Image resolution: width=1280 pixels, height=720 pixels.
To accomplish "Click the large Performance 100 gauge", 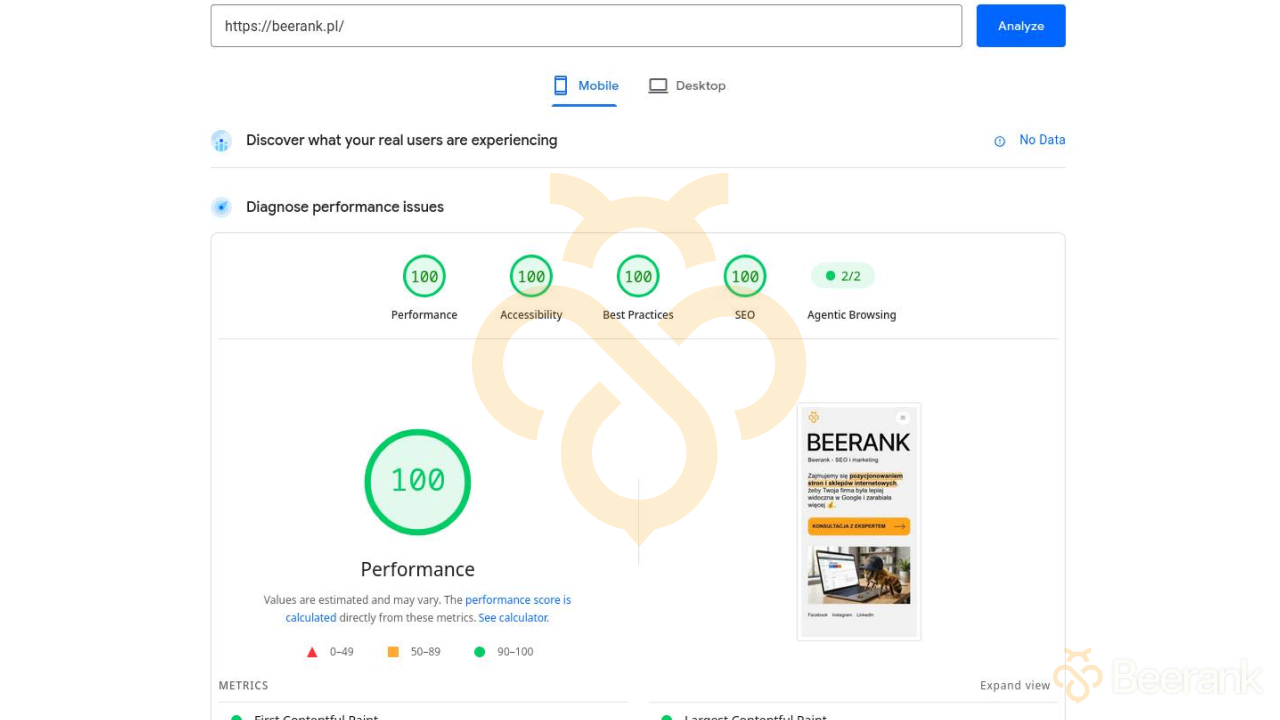I will pos(418,482).
